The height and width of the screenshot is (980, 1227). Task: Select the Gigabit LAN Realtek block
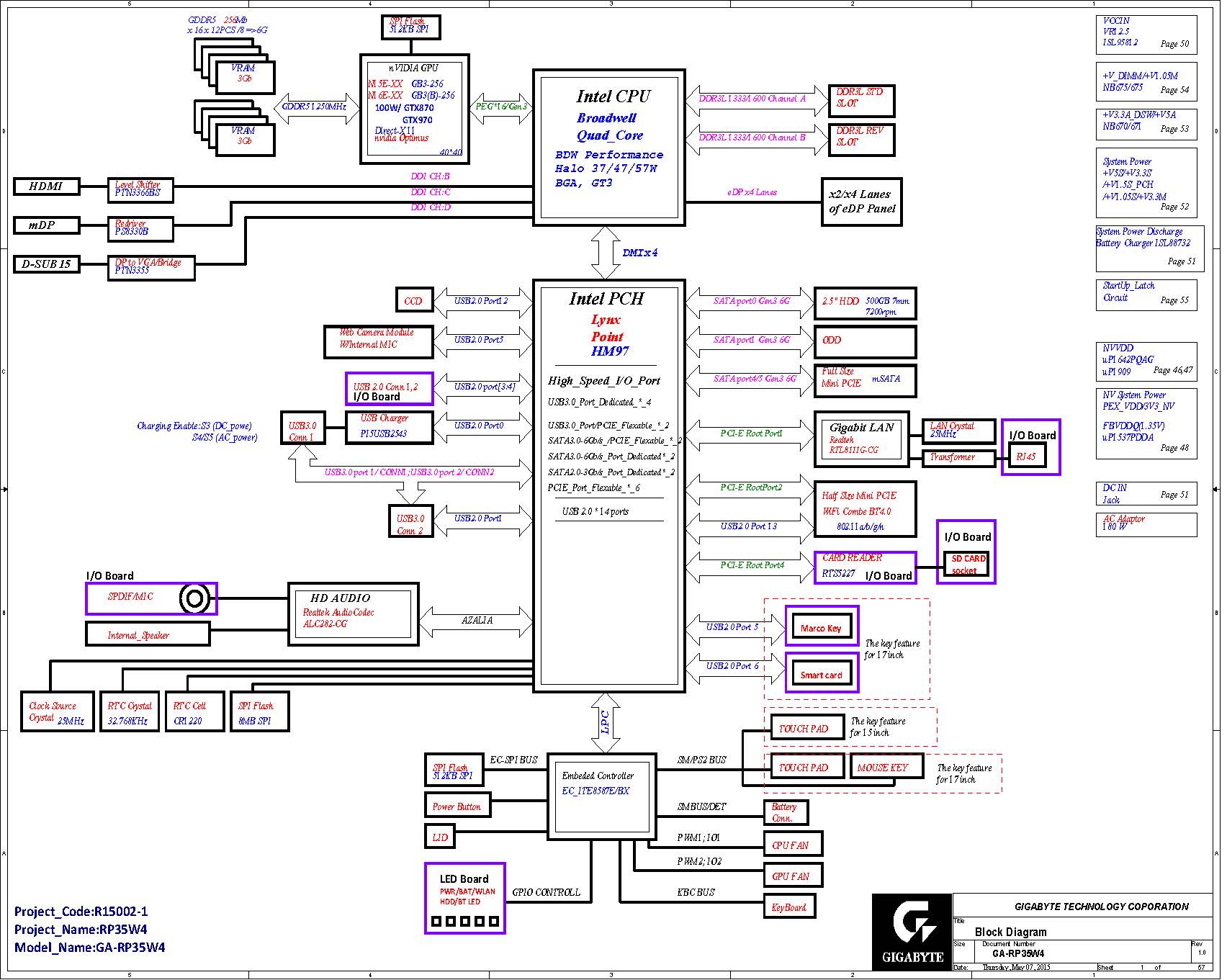pos(861,439)
